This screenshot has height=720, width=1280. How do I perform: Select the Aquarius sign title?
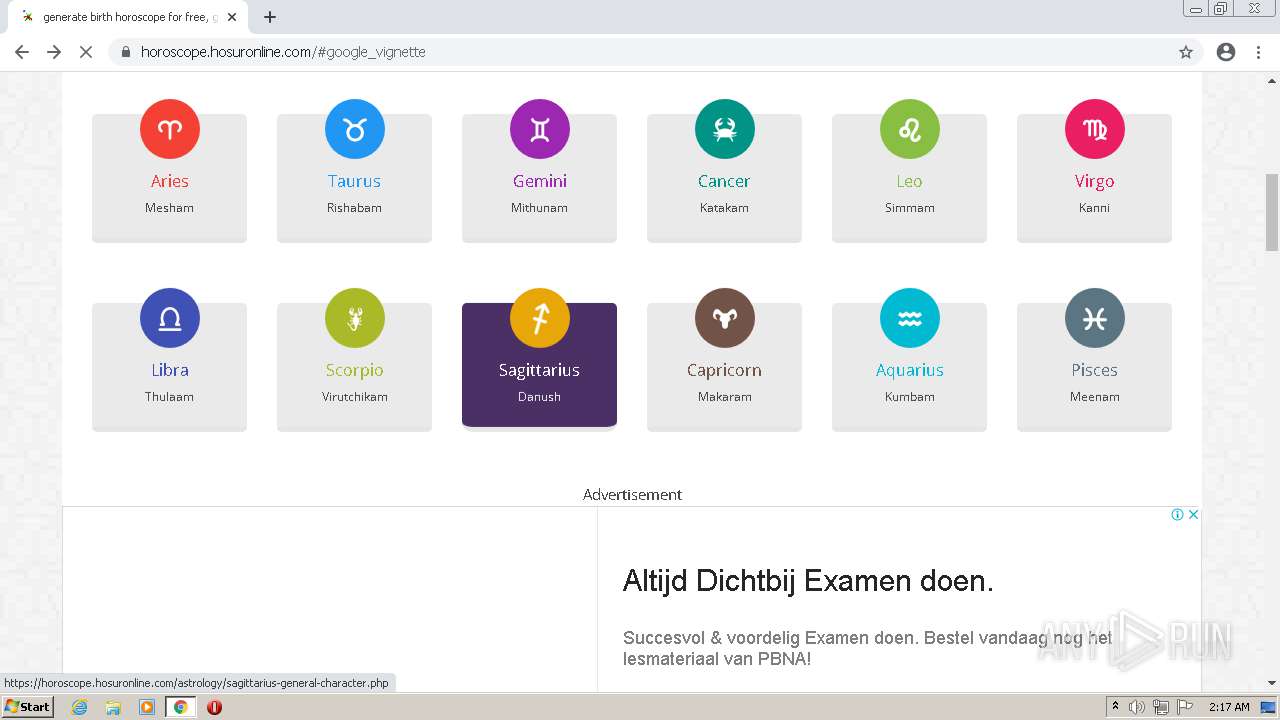pos(910,370)
